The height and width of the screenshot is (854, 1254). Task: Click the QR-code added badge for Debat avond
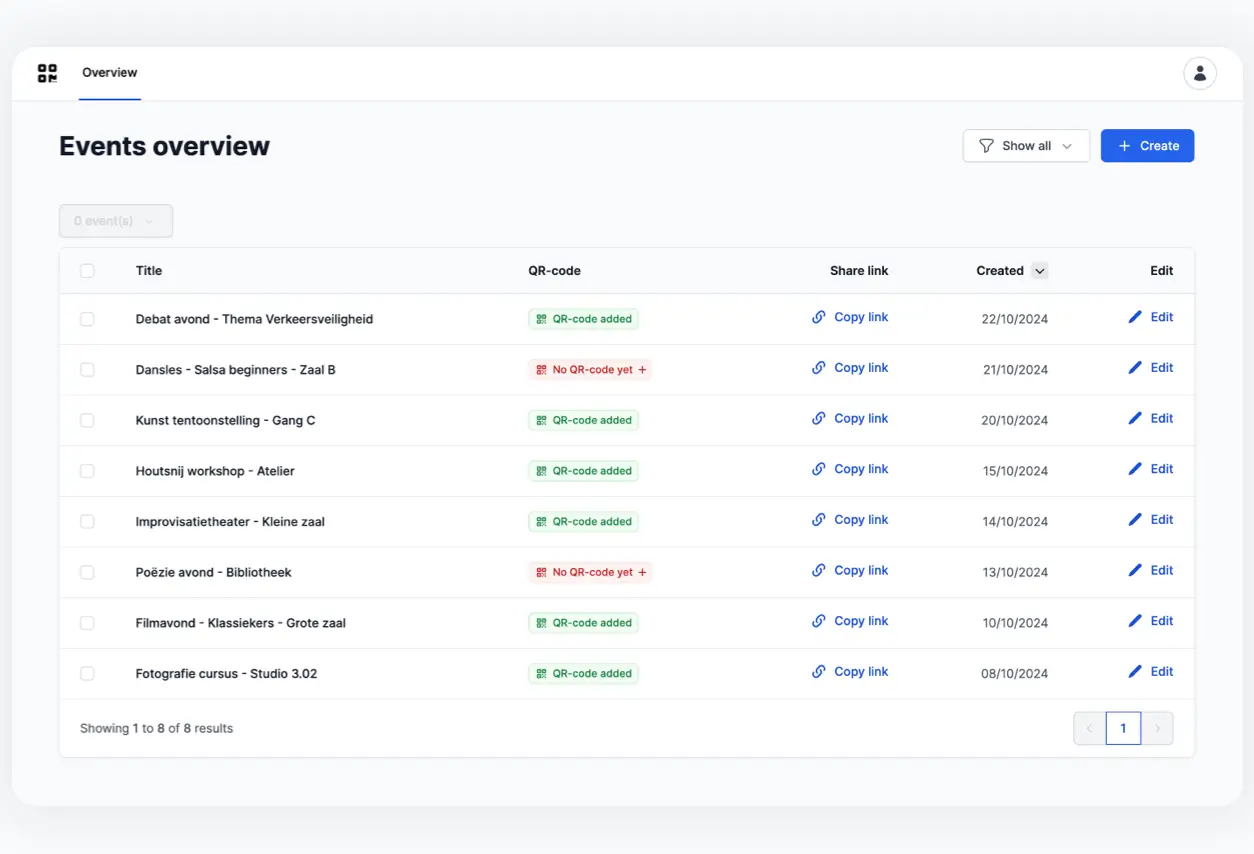pyautogui.click(x=583, y=318)
